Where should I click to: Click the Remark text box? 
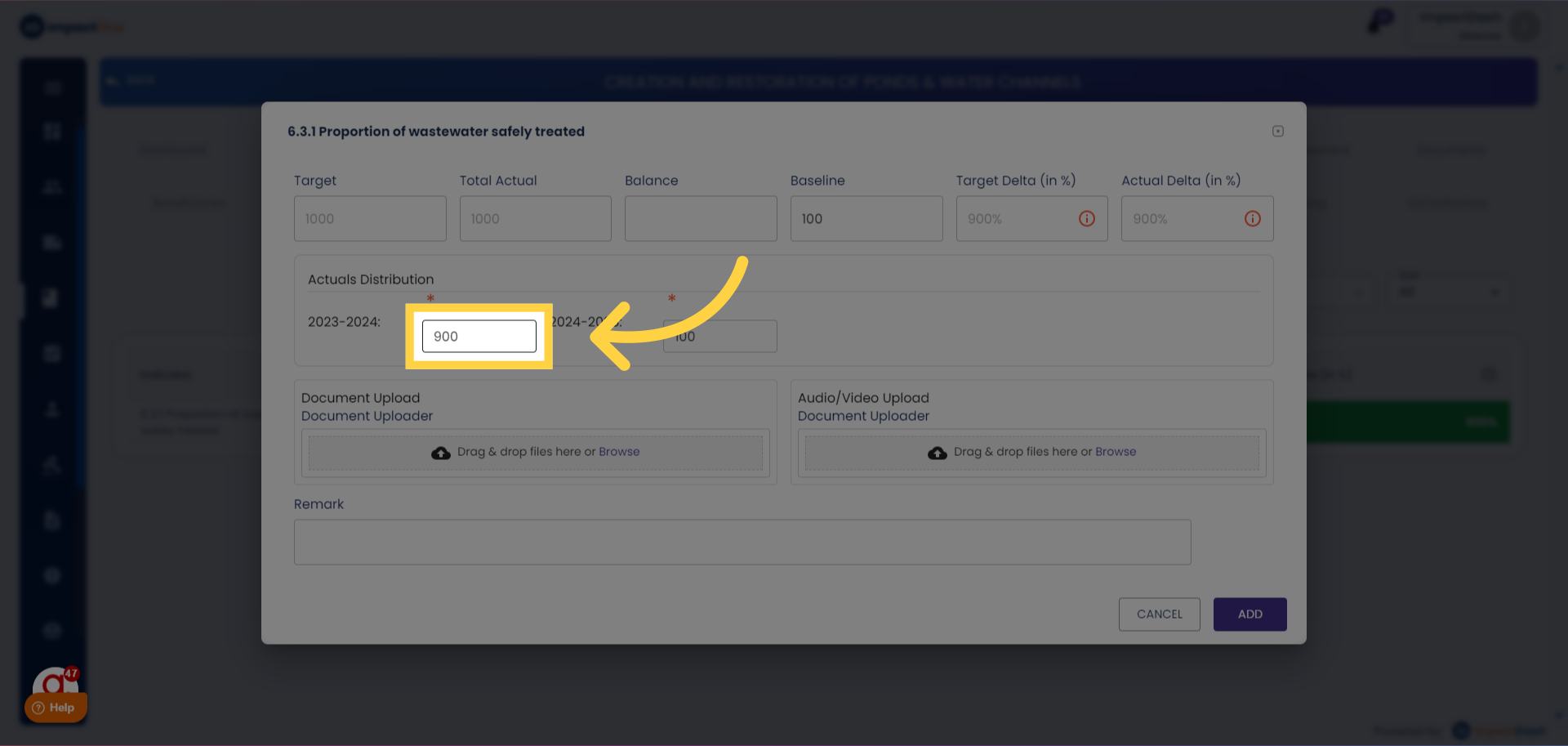[x=742, y=542]
